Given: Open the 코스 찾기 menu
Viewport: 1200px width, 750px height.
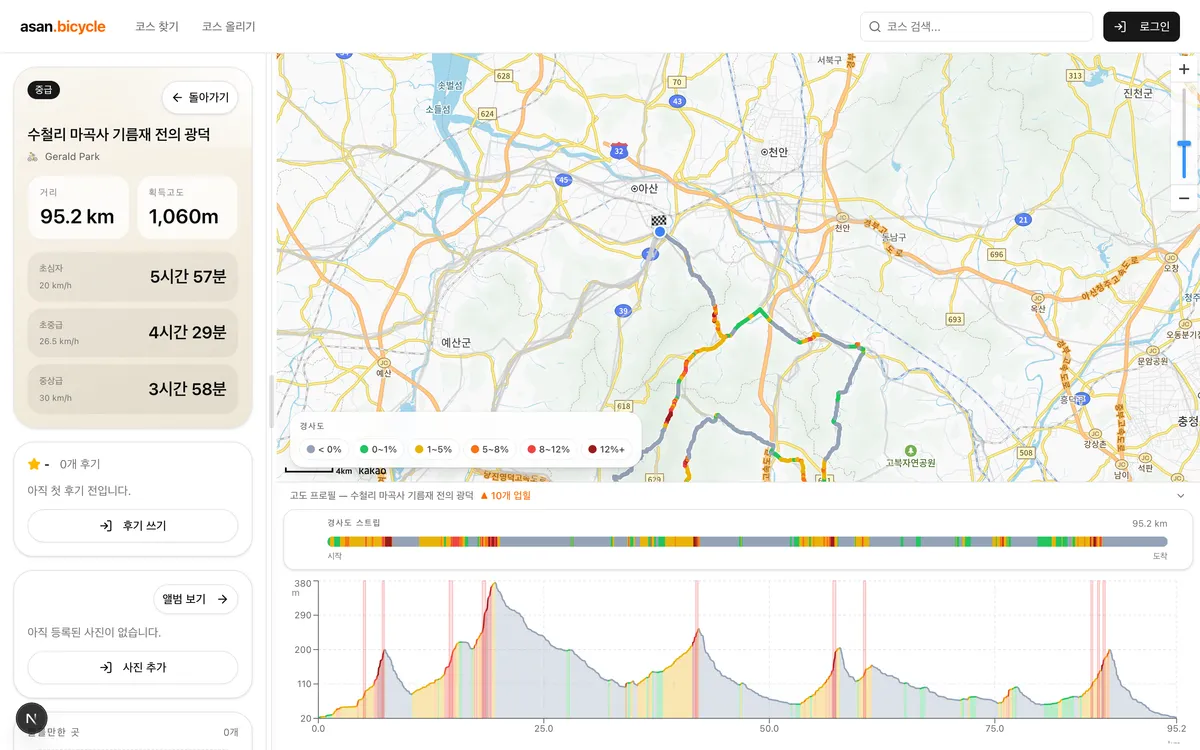Looking at the screenshot, I should (x=157, y=27).
